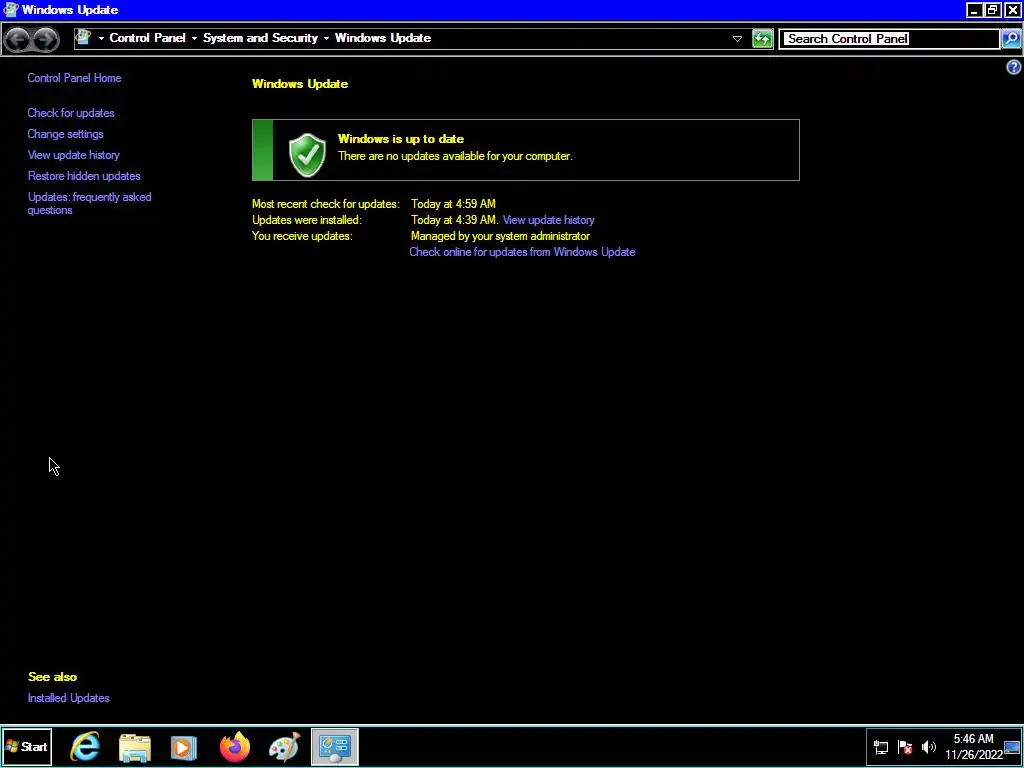Click the green shield status icon
The image size is (1024, 768).
tap(308, 155)
